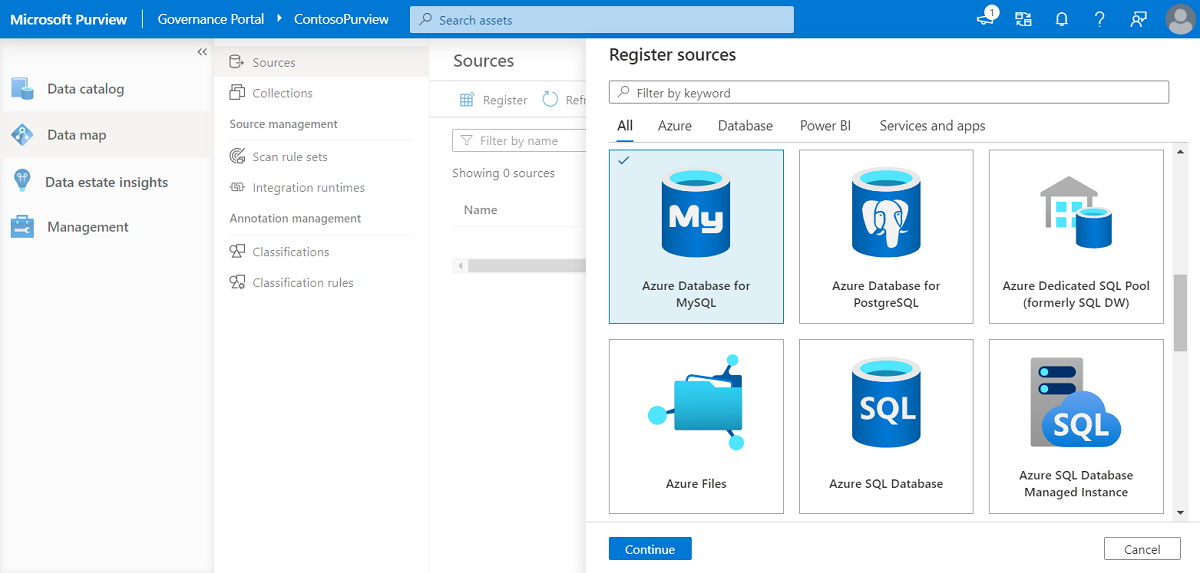This screenshot has height=573, width=1200.
Task: Deselect the checked Azure Database for MySQL tile
Action: [696, 237]
